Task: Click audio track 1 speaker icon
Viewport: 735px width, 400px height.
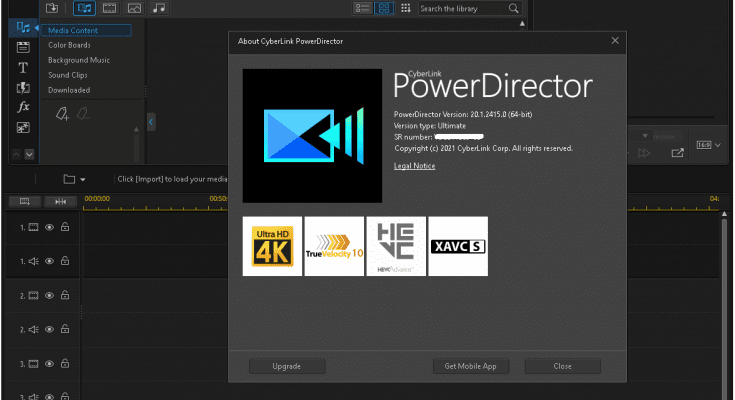Action: [x=33, y=261]
